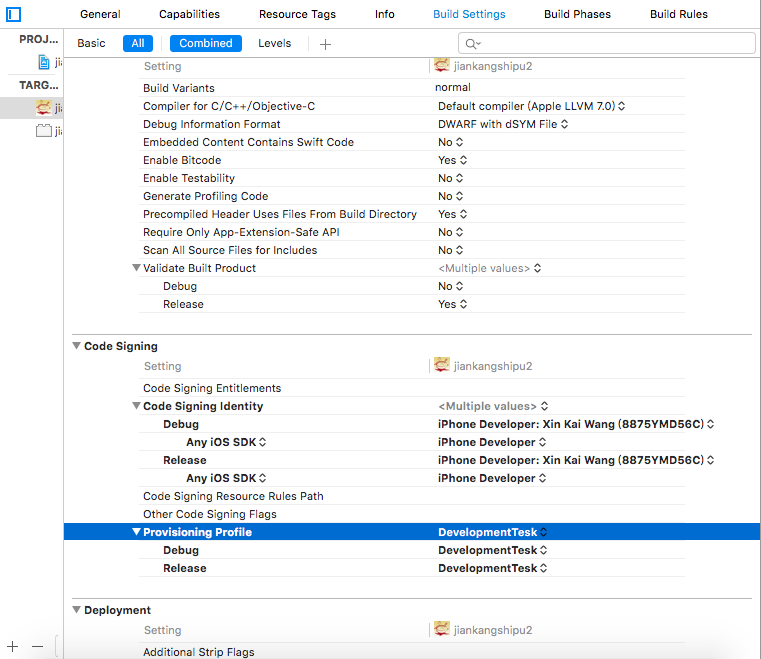Click the magnifier icon in search field
This screenshot has height=659, width=761.
473,44
